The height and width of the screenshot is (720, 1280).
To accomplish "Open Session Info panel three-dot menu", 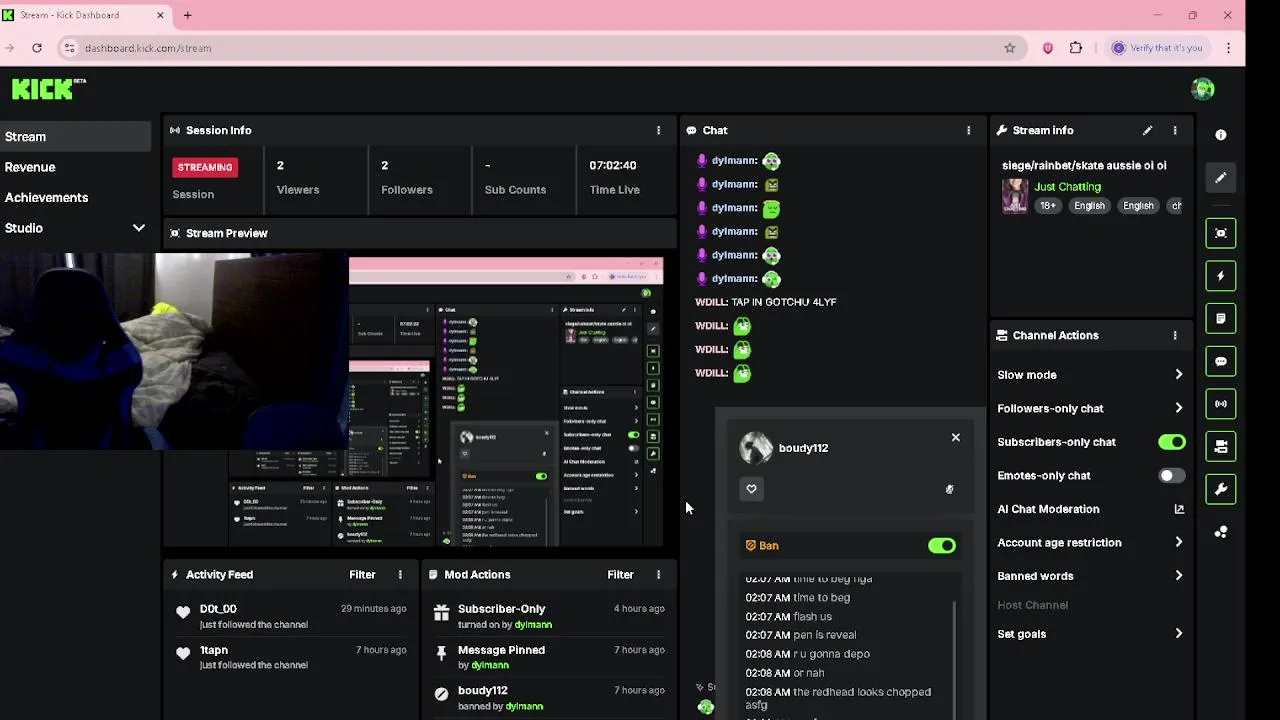I will click(658, 130).
